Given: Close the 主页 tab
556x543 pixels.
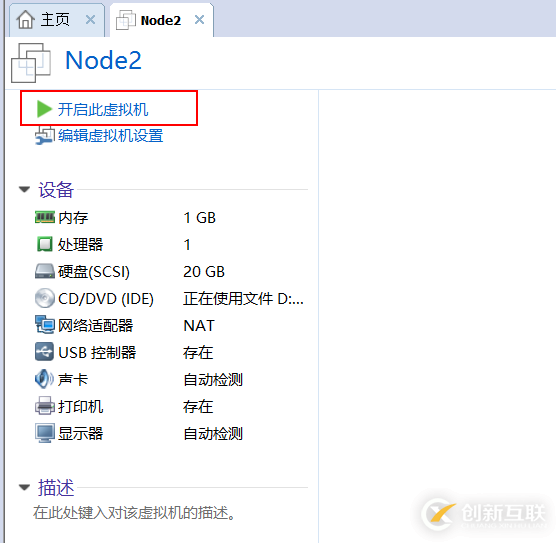Looking at the screenshot, I should [90, 20].
